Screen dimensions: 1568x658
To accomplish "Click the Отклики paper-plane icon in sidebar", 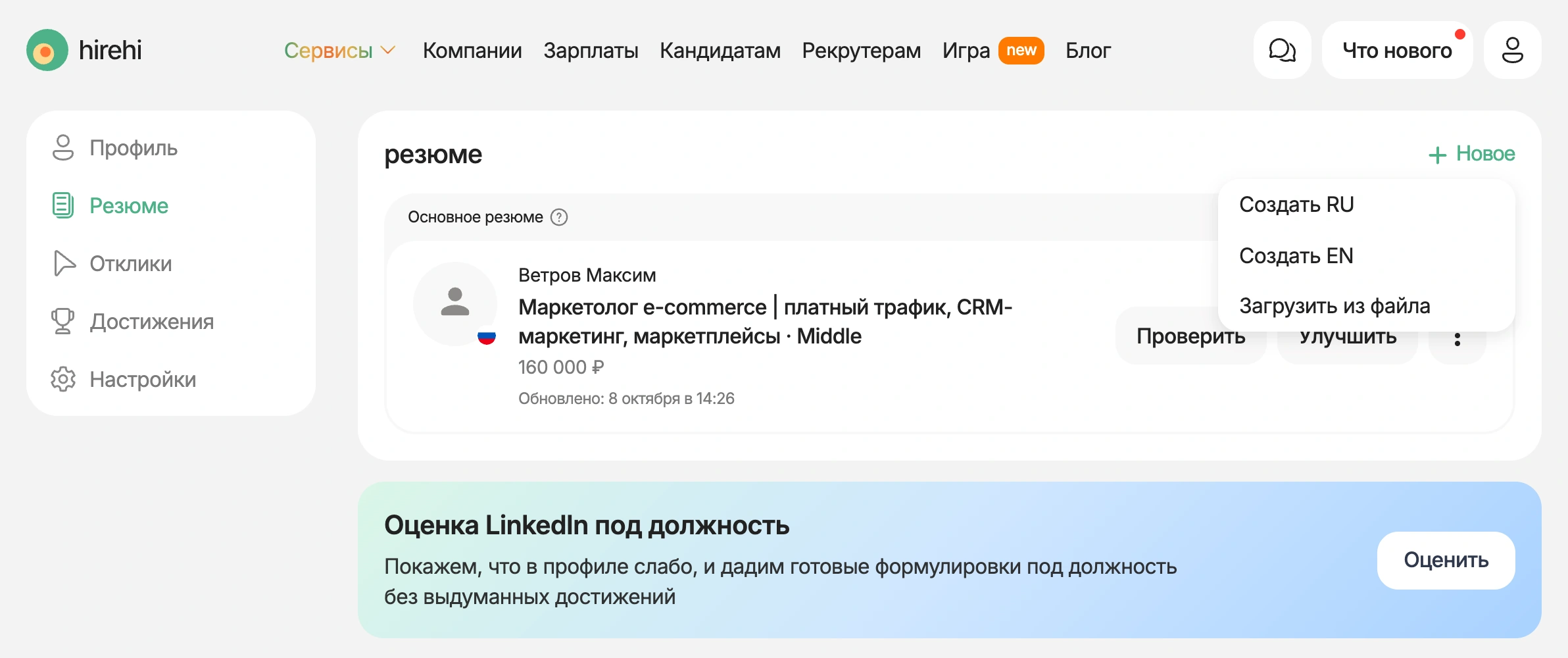I will 64,263.
